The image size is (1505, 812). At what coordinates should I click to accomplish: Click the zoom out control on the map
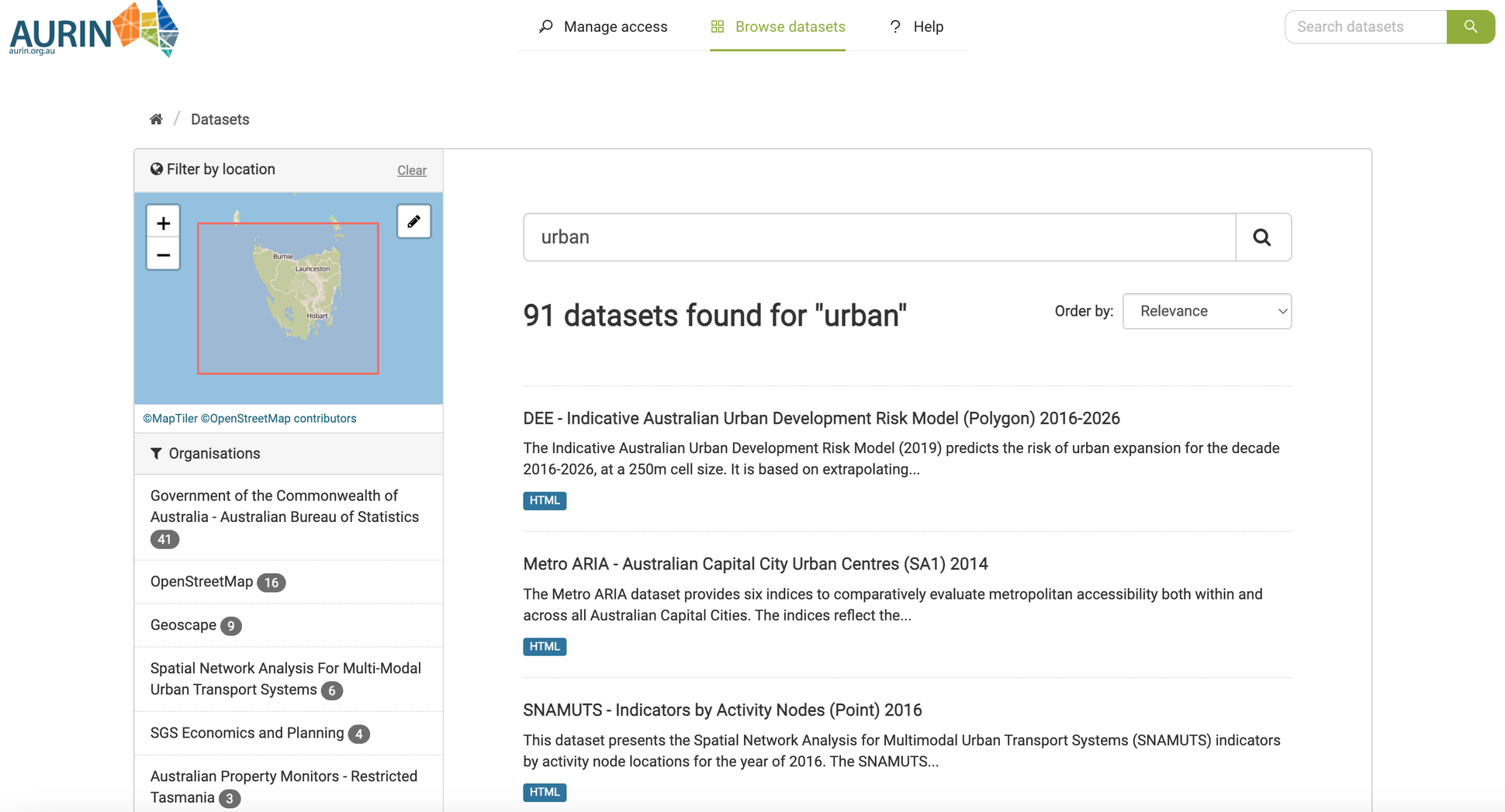pos(163,254)
